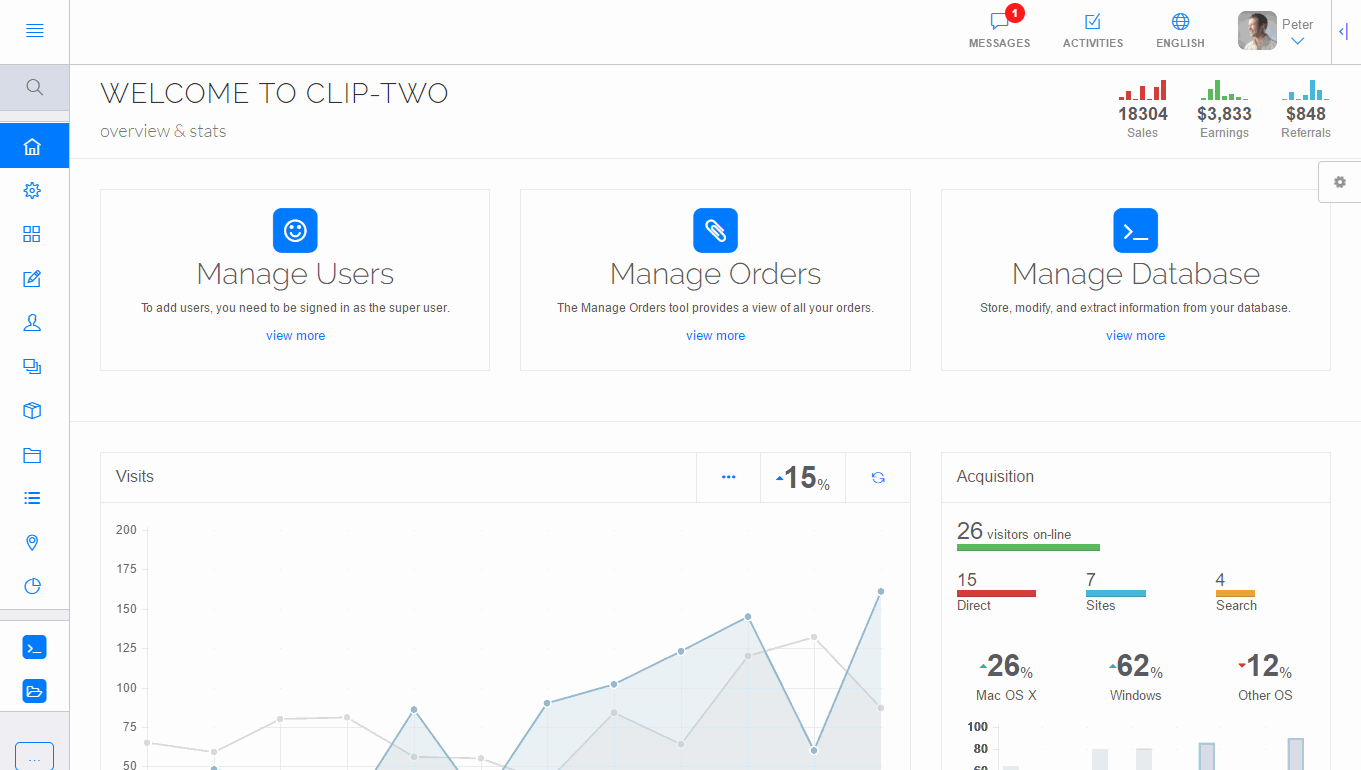Click the Manage Orders paperclip tile
Image resolution: width=1361 pixels, height=770 pixels.
point(715,230)
